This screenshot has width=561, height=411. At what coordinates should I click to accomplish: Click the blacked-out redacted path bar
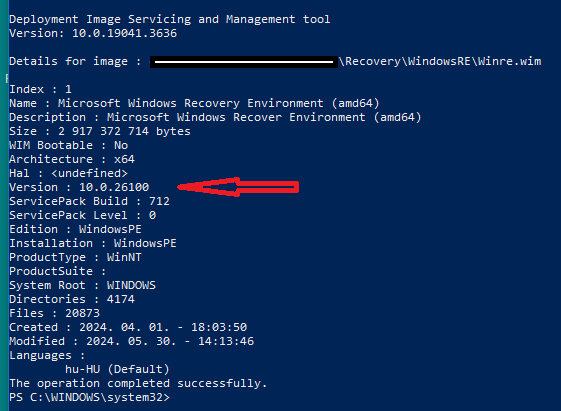244,62
